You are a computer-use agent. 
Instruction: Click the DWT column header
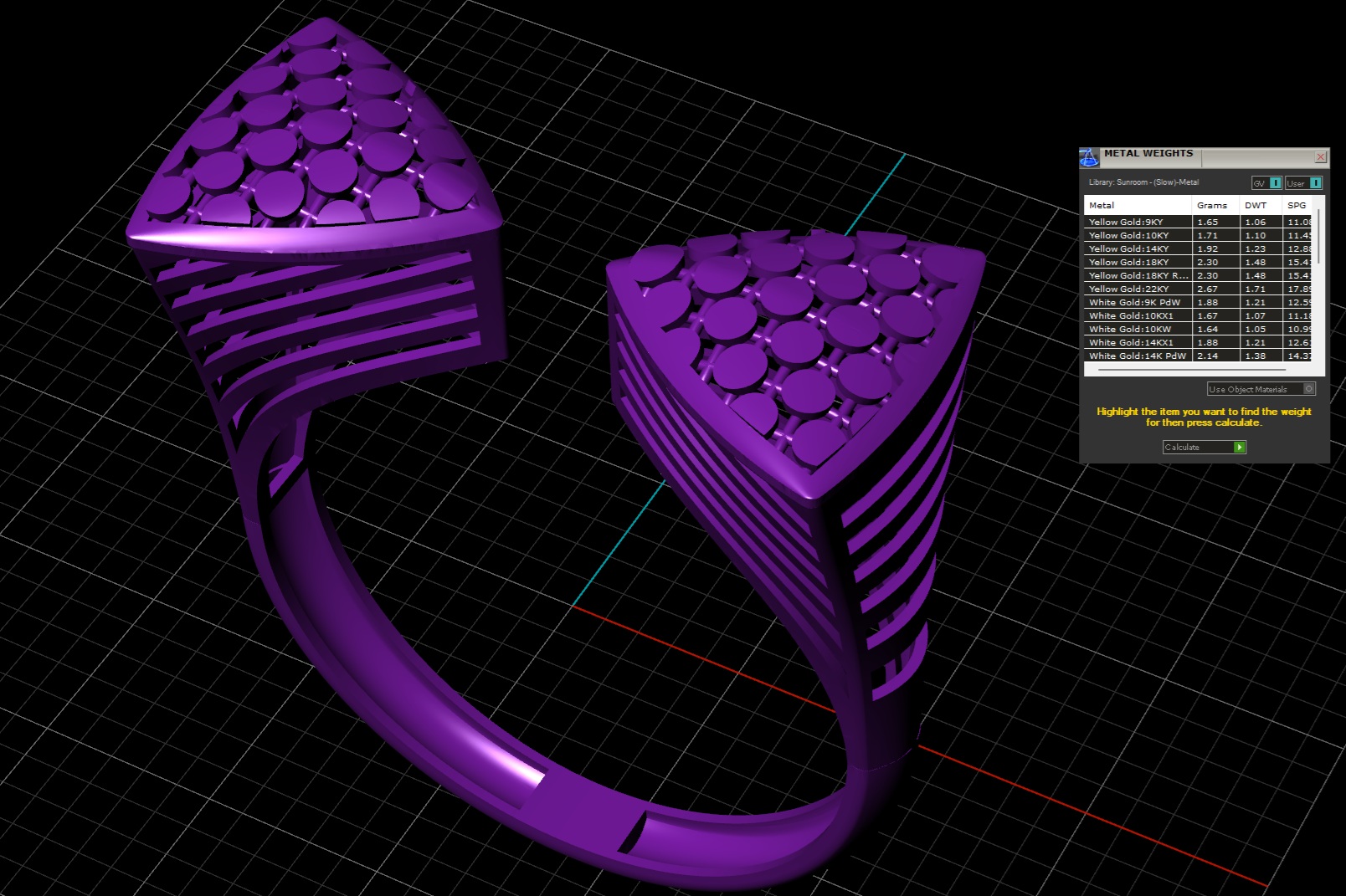pyautogui.click(x=1256, y=205)
